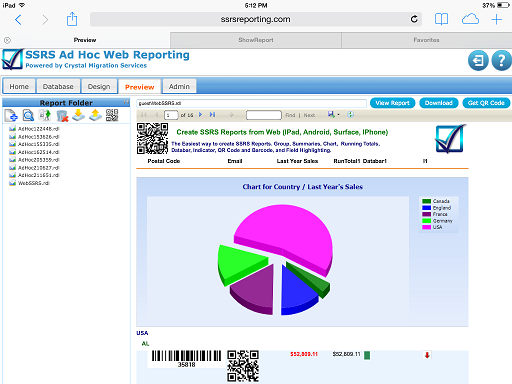Click the upload report arrow icon

95,115
